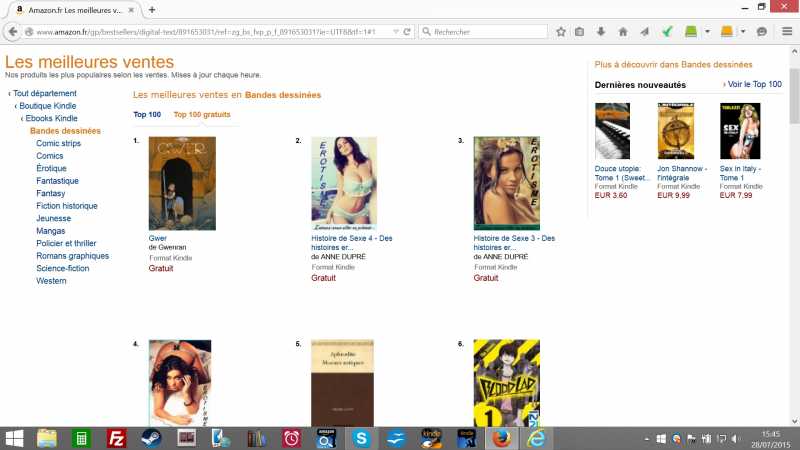Open the downloads arrow icon
Screen dimensions: 800x450
pos(601,32)
